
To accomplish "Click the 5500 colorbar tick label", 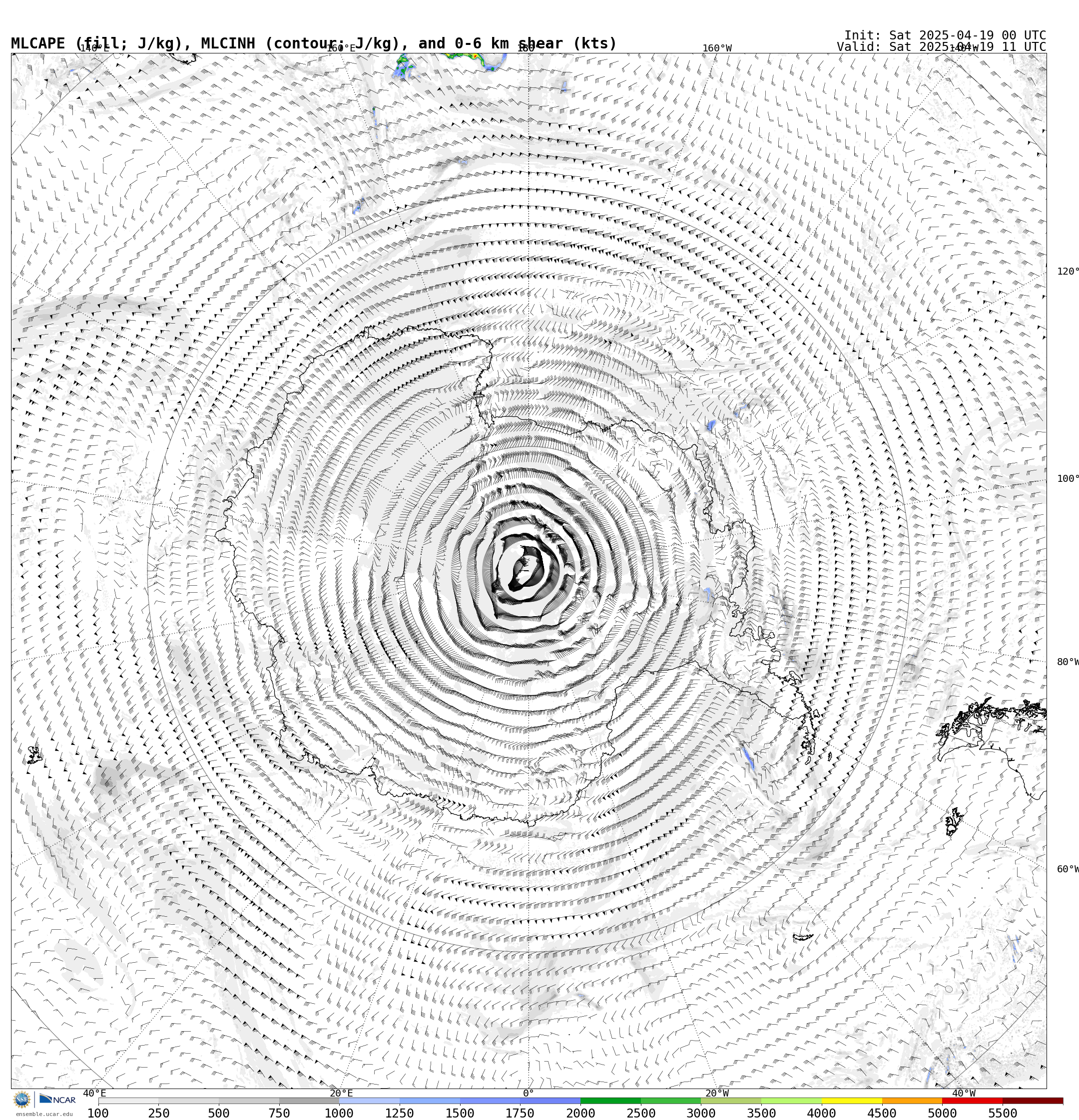I will click(1003, 1113).
